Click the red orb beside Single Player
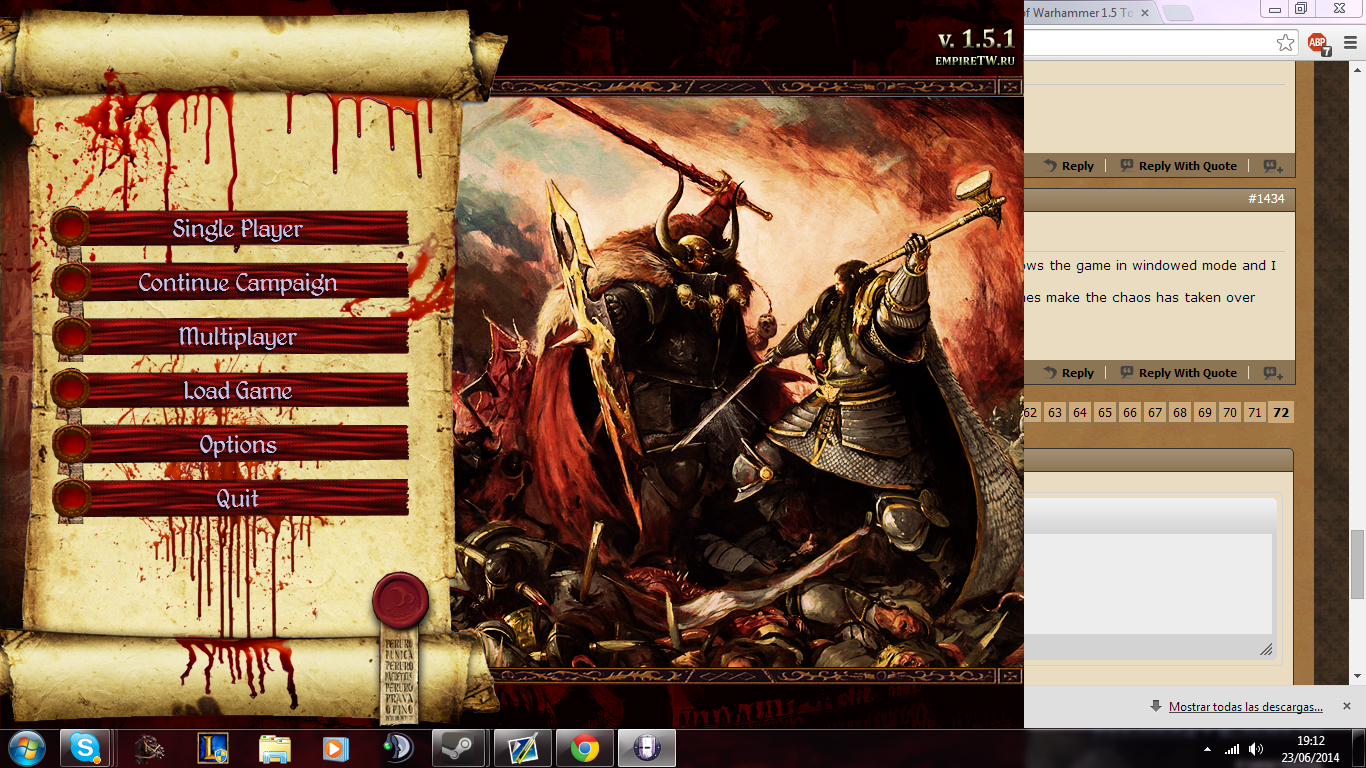This screenshot has width=1366, height=768. tap(71, 228)
